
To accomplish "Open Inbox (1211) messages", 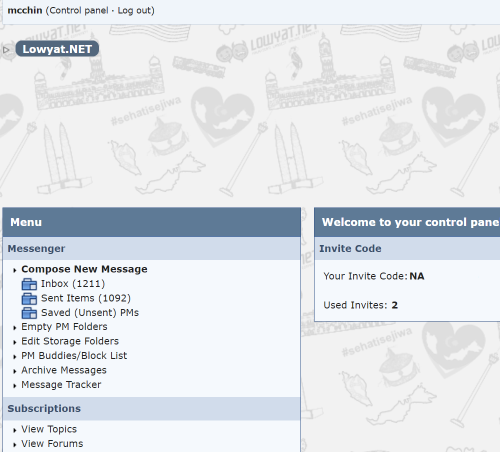I will pos(73,284).
